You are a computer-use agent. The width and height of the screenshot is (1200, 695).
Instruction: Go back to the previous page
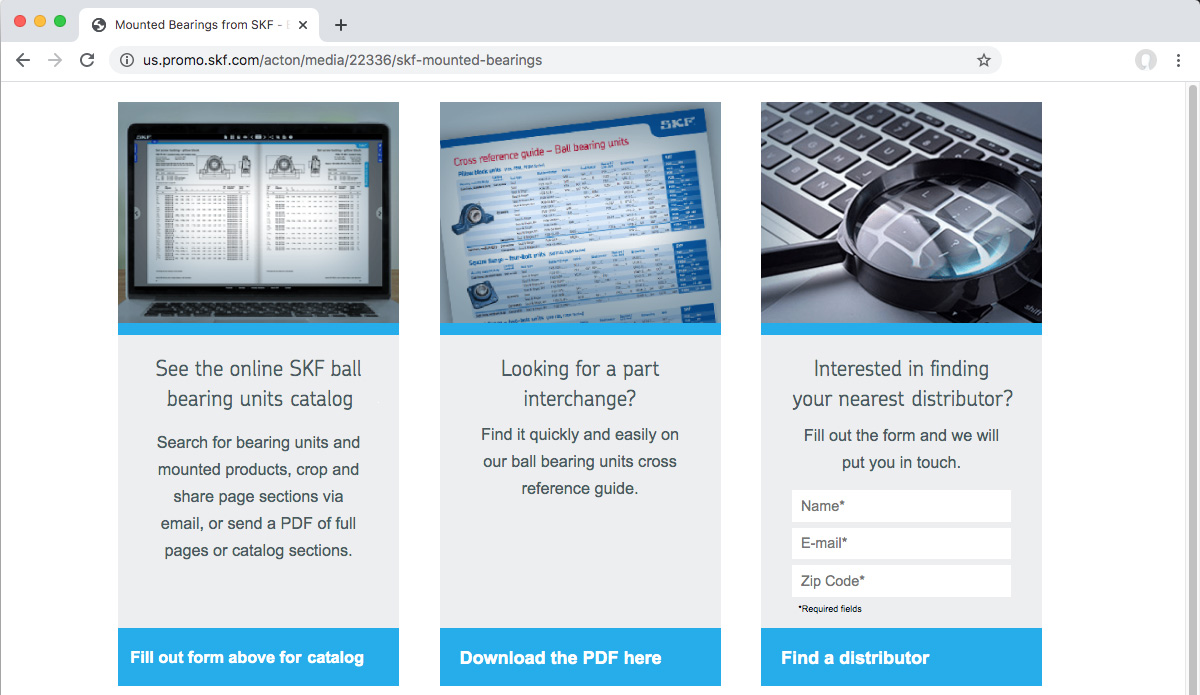point(23,60)
